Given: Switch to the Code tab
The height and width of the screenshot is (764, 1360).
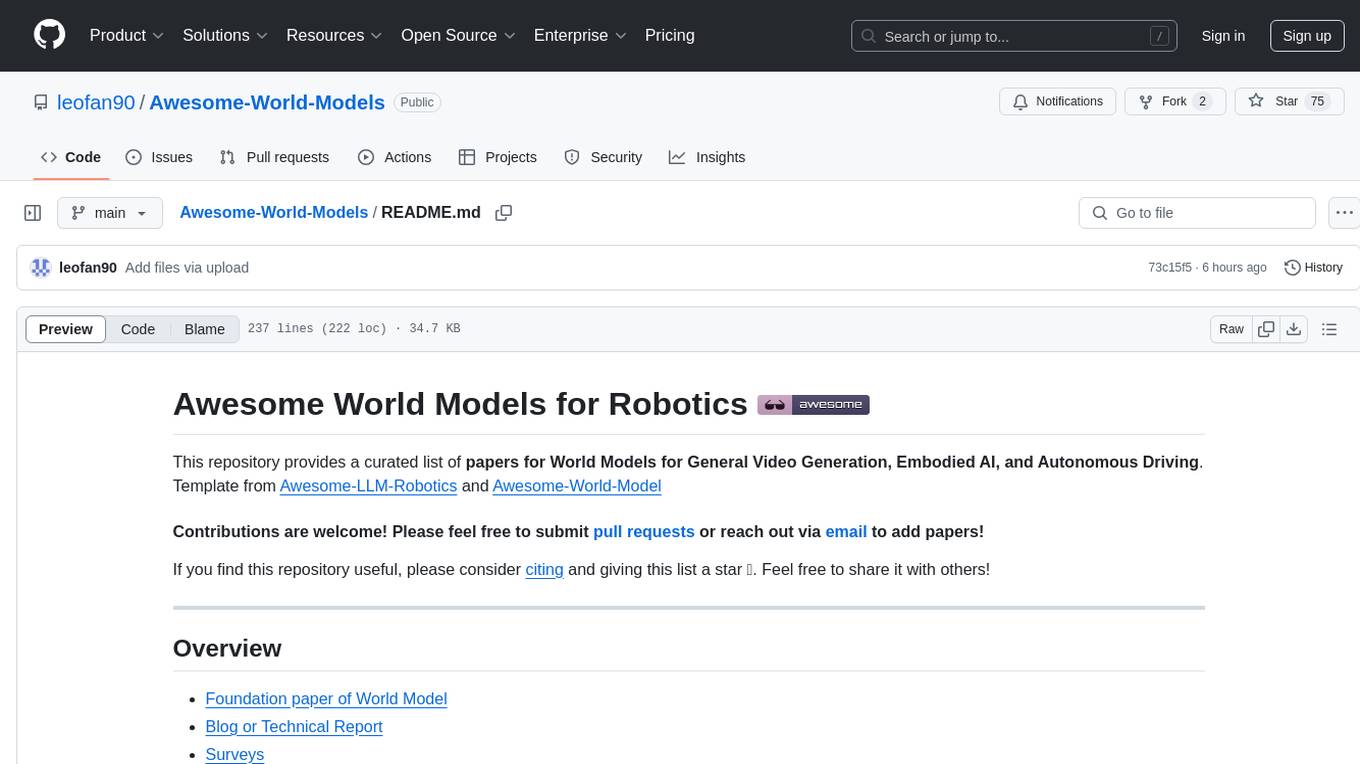Looking at the screenshot, I should tap(70, 157).
